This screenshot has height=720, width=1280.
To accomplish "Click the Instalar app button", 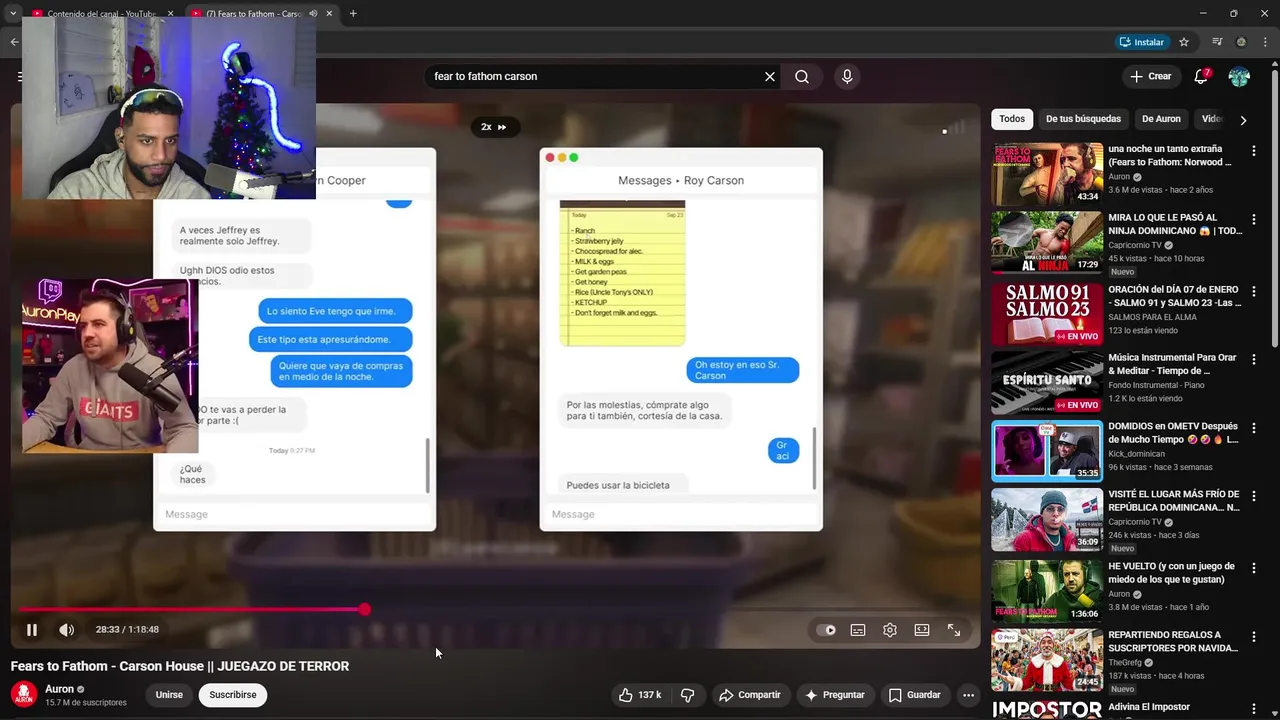I will [x=1142, y=42].
